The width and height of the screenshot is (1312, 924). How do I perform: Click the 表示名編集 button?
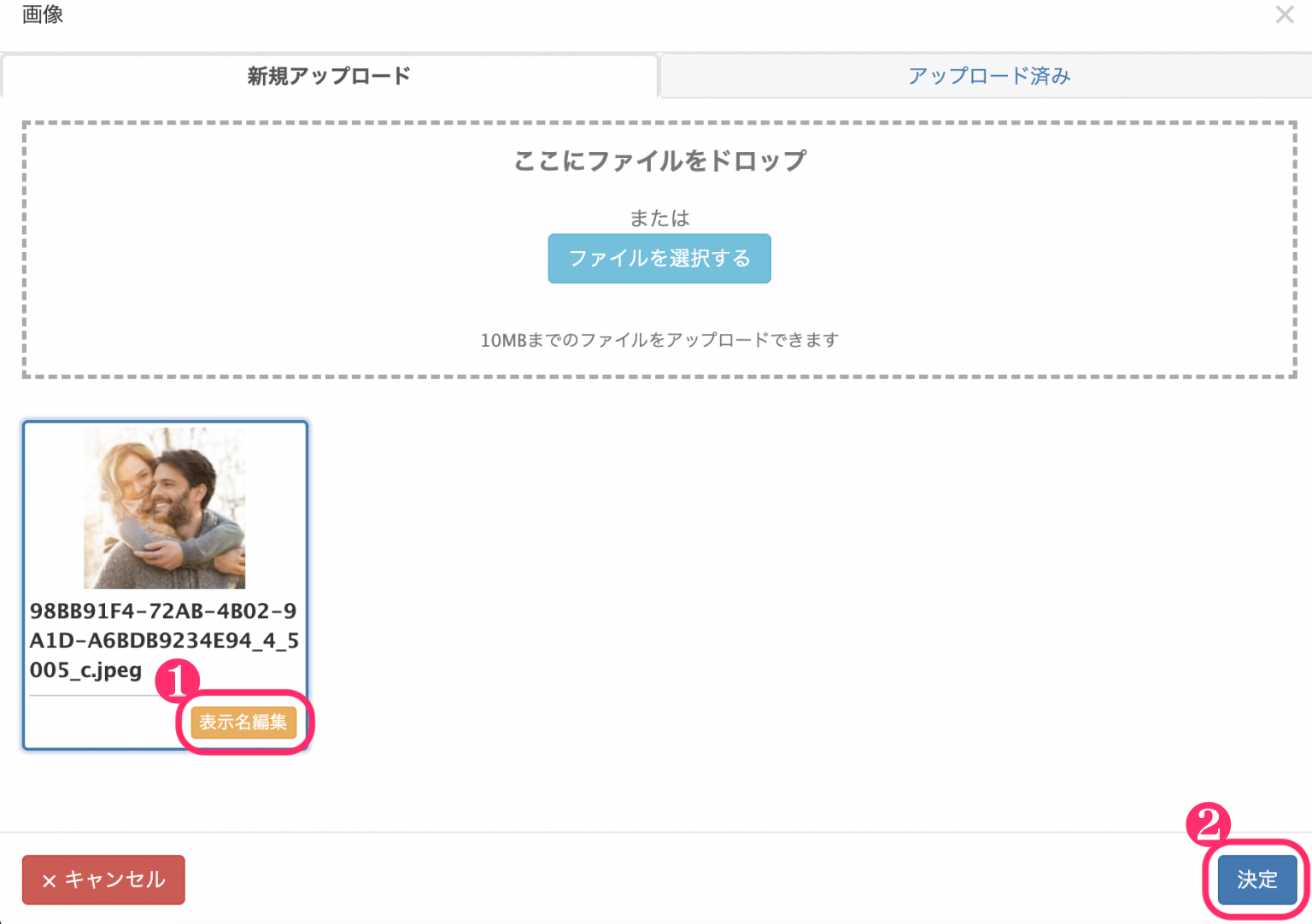point(243,722)
